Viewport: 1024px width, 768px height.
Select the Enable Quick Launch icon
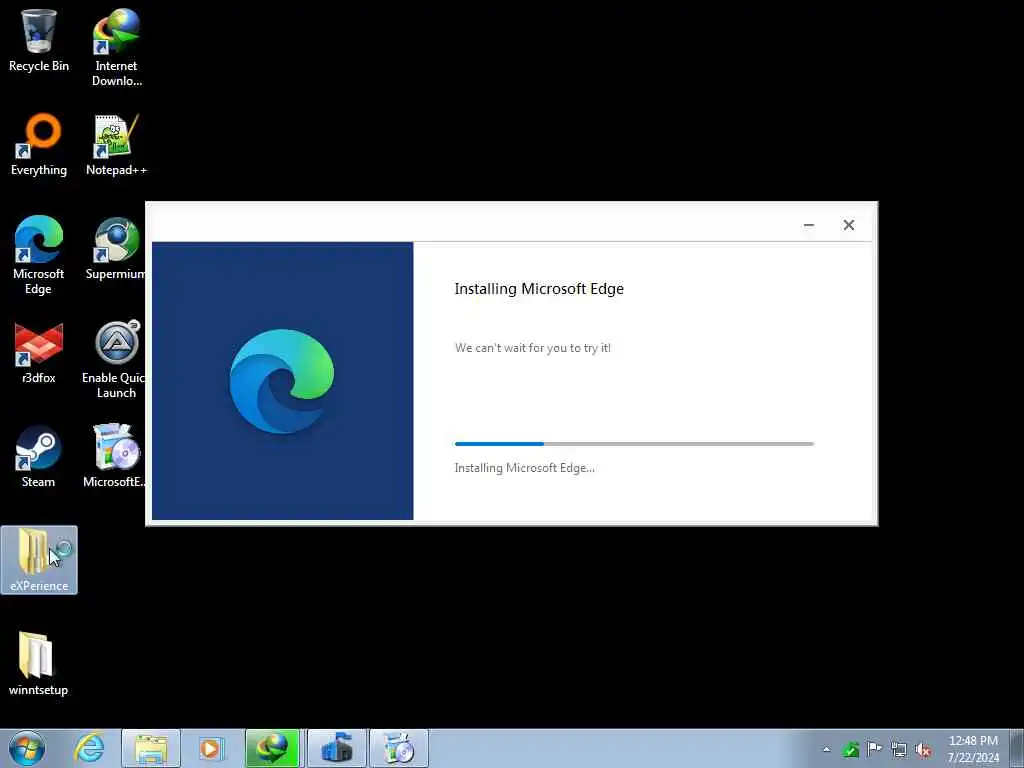click(x=114, y=359)
